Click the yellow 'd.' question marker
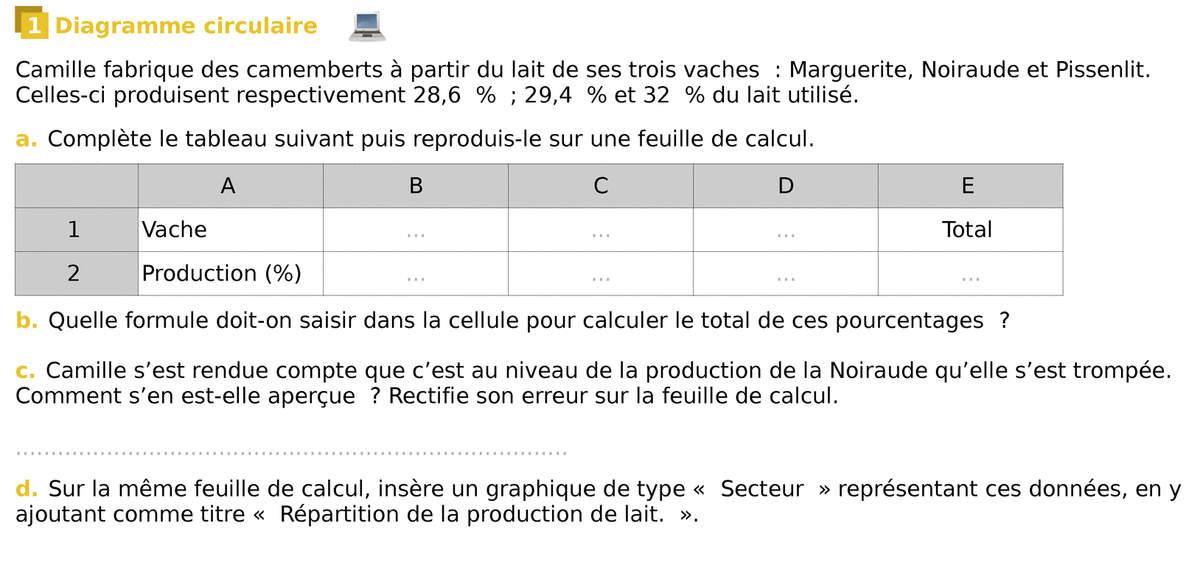This screenshot has height=579, width=1200. point(27,489)
